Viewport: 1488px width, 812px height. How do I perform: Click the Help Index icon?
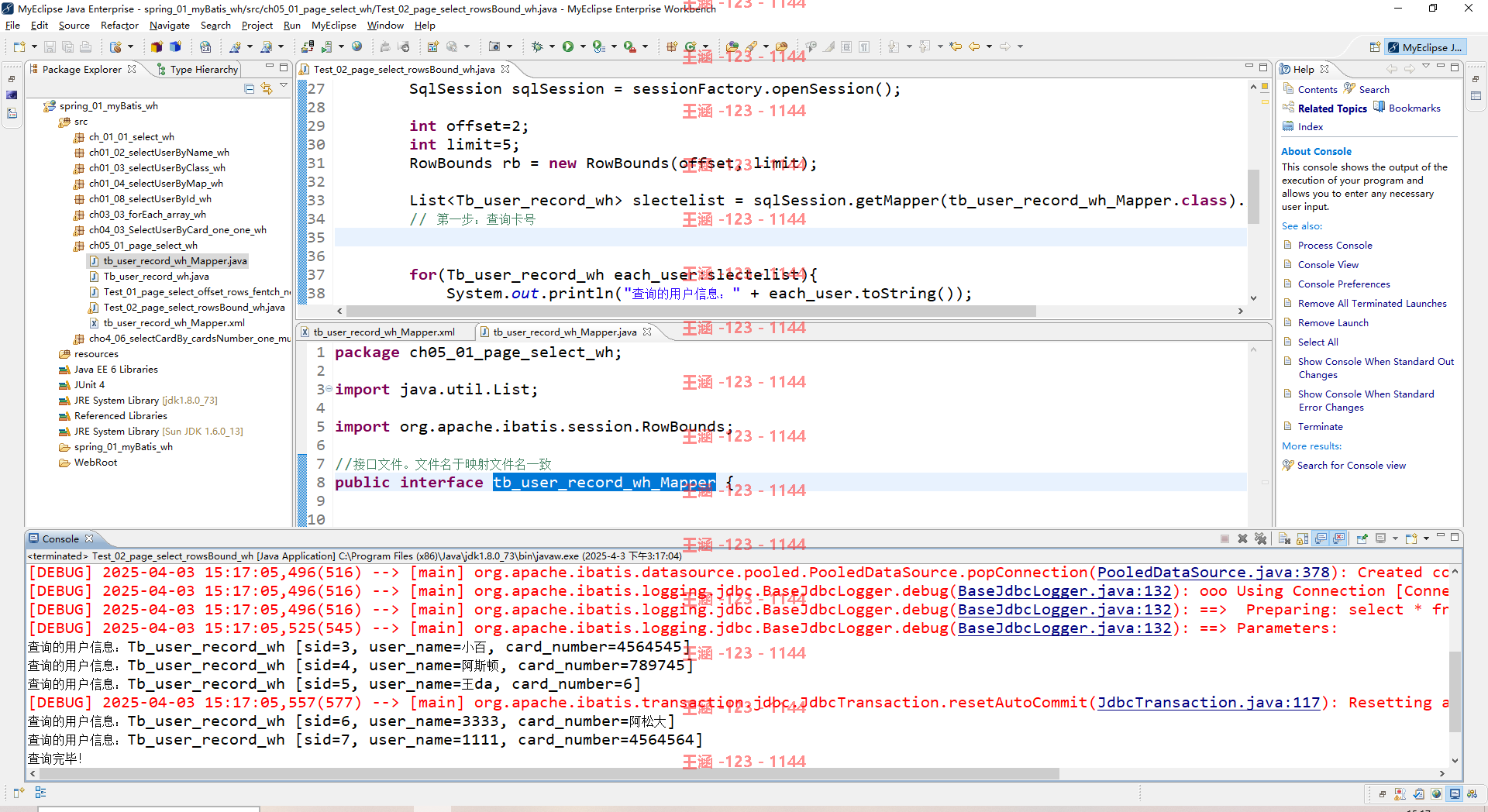[1288, 126]
